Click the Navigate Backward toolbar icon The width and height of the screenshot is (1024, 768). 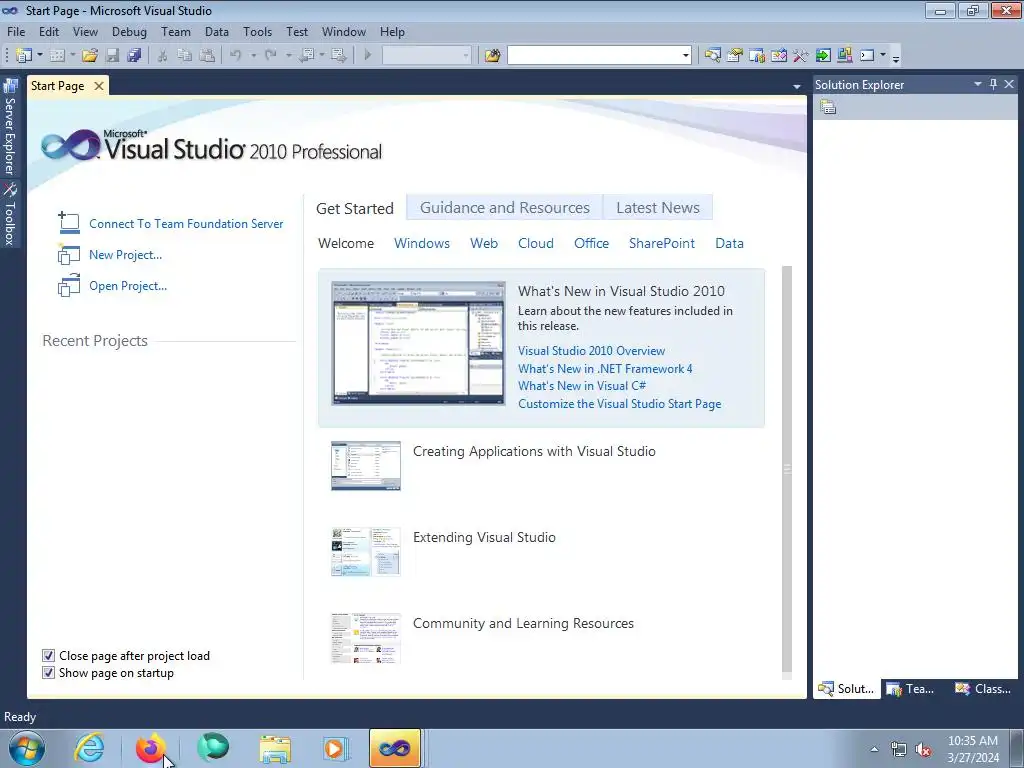pos(306,56)
